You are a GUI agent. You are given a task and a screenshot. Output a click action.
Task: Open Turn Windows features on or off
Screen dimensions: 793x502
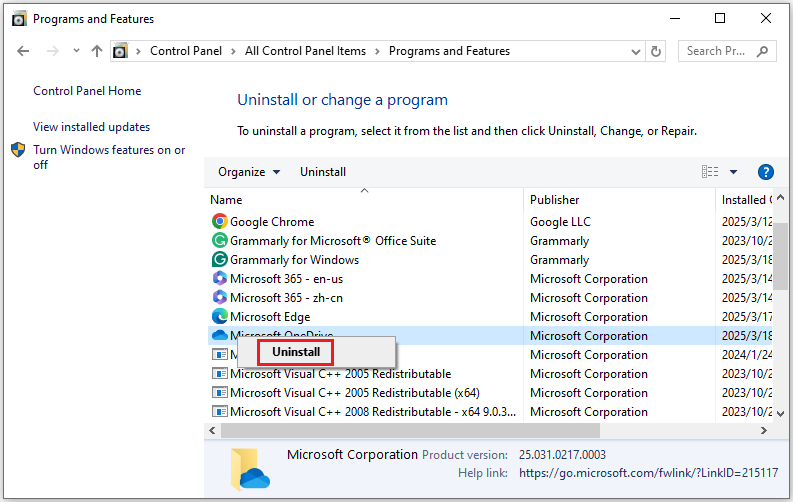point(109,157)
